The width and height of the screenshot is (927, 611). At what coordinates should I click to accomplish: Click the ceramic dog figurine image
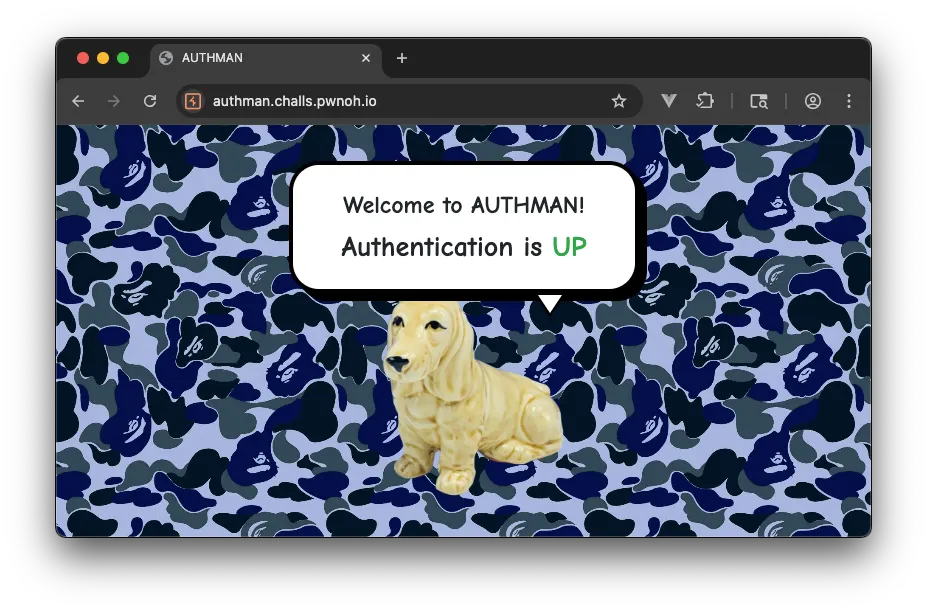tap(472, 396)
